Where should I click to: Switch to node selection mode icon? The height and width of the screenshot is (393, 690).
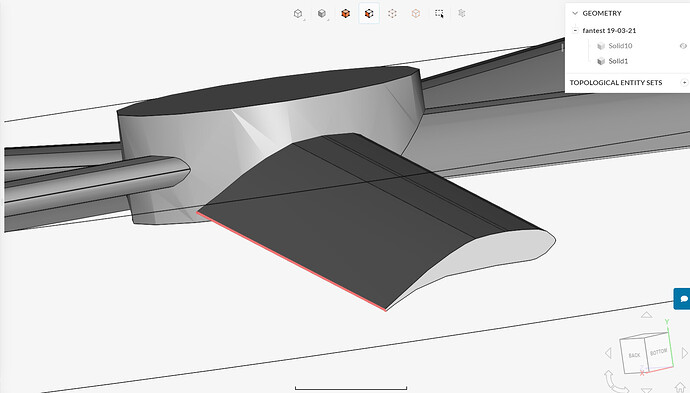(392, 14)
